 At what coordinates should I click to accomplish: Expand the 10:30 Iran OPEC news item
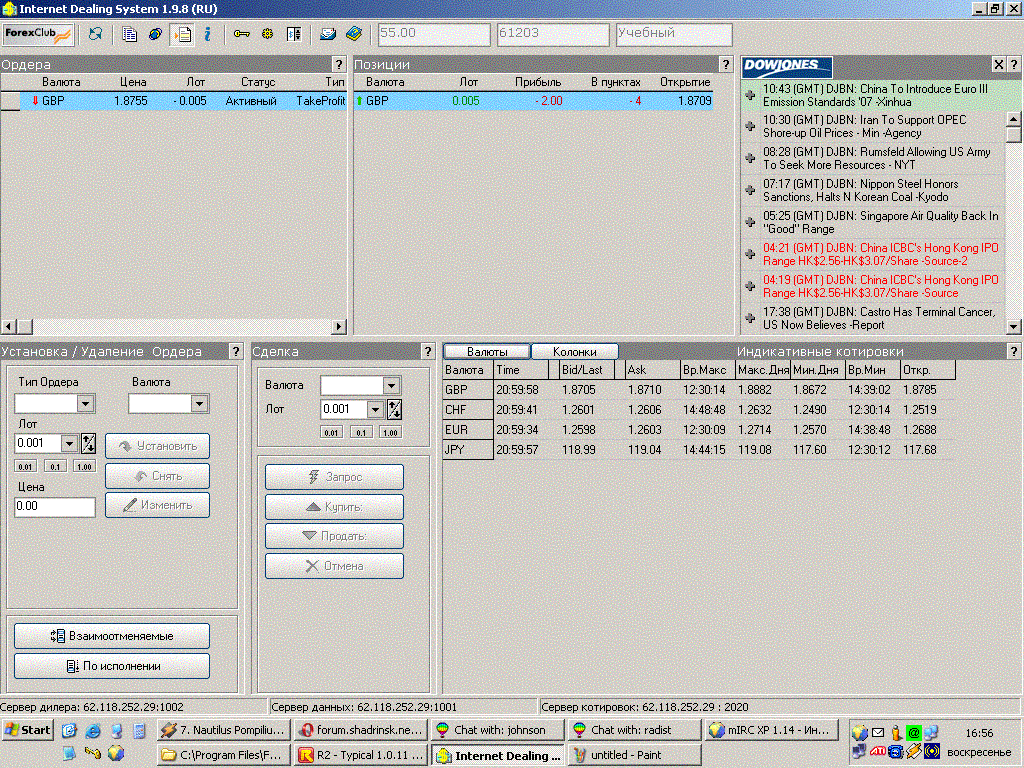pos(750,127)
